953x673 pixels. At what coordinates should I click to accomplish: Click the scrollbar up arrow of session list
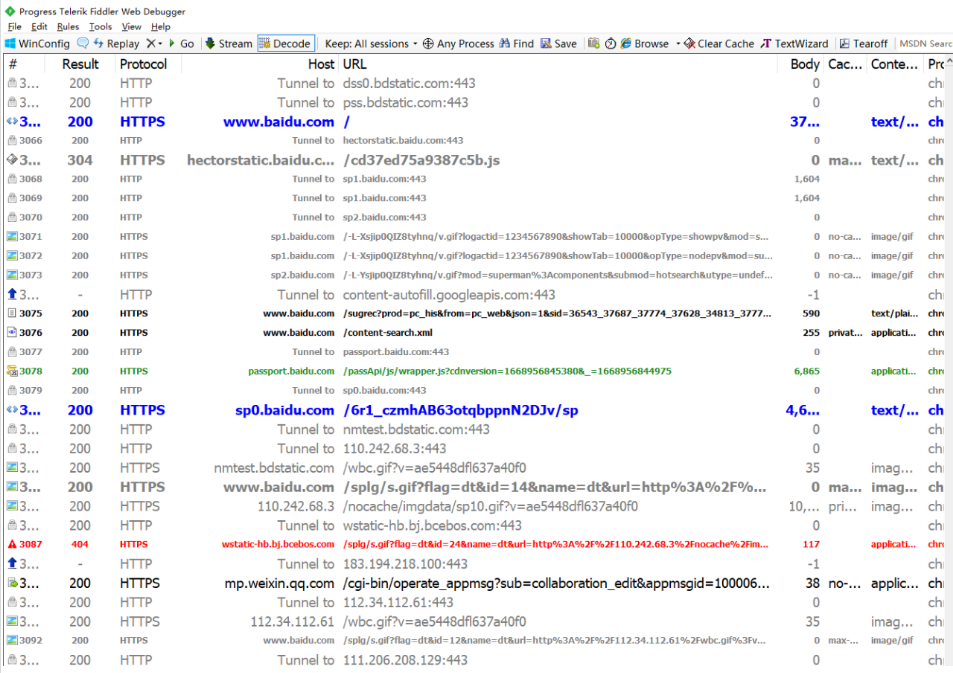[x=949, y=63]
